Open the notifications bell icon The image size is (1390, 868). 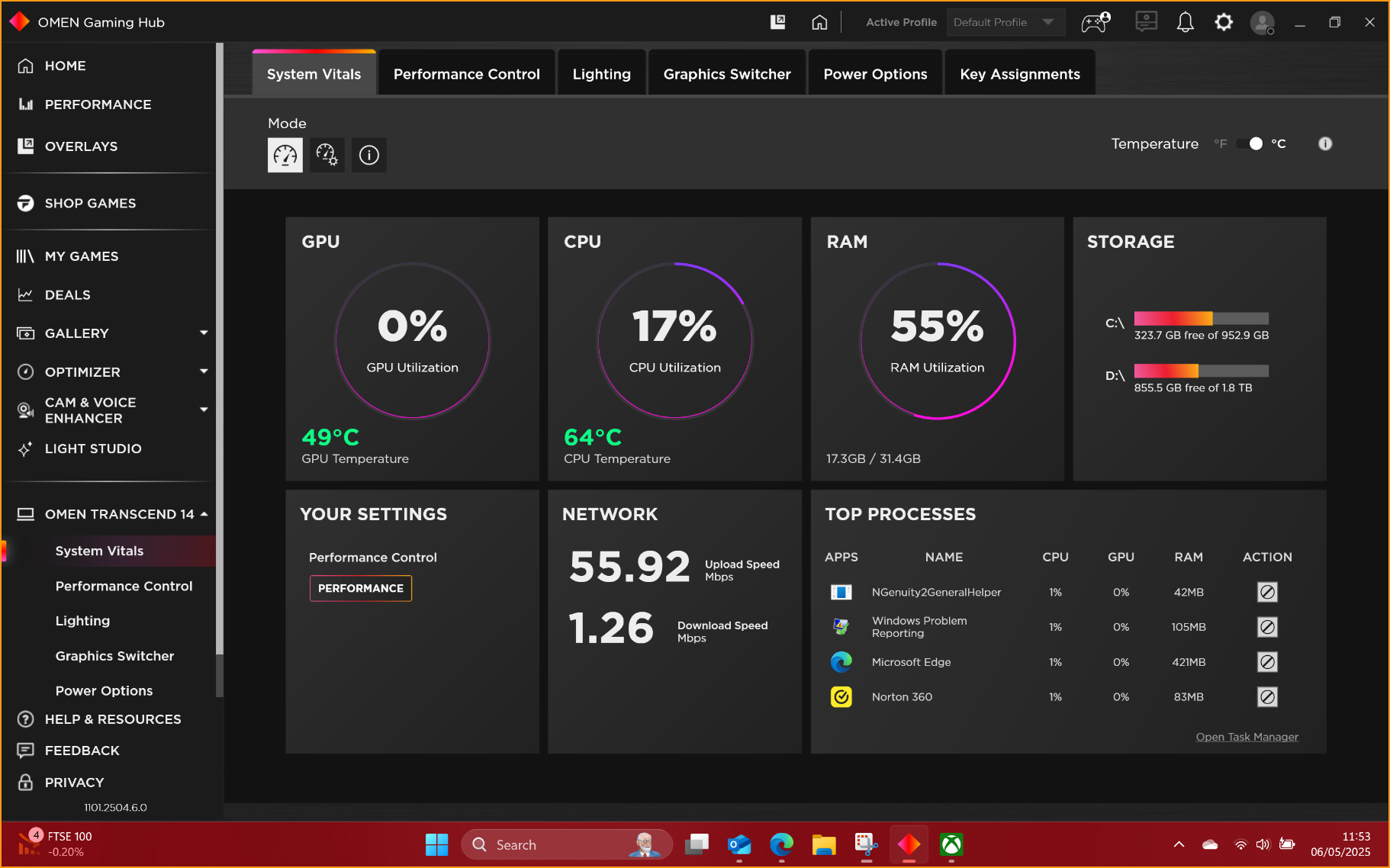pos(1185,23)
